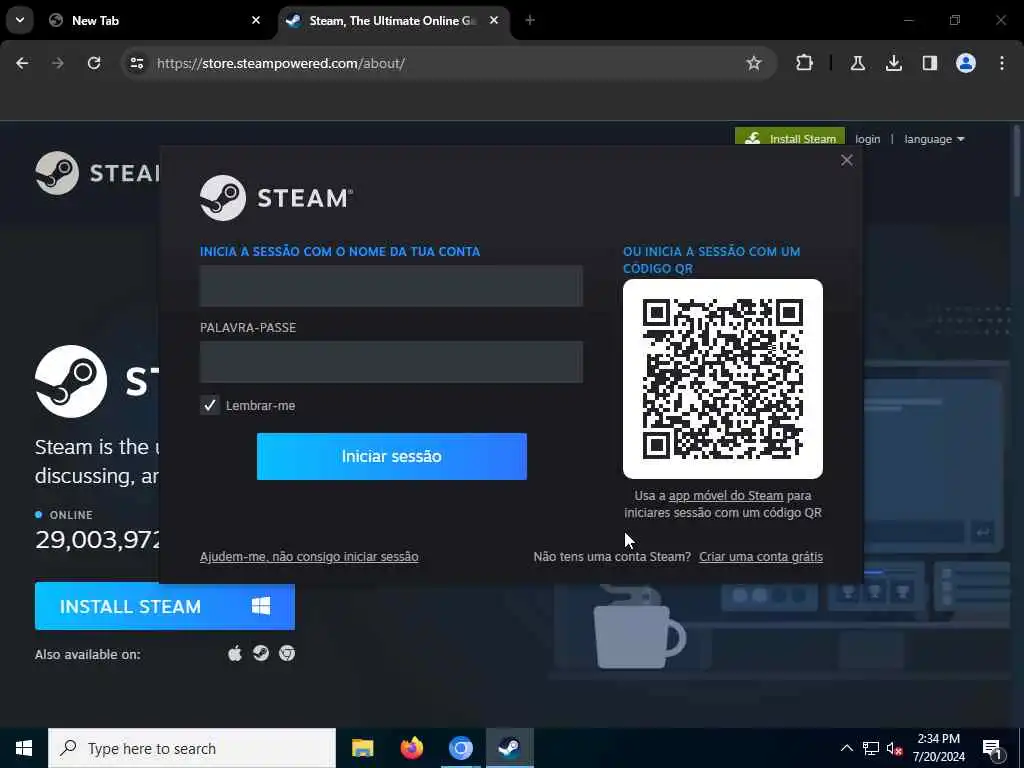The height and width of the screenshot is (768, 1024).
Task: Close the Steam browser tab
Action: 494,20
